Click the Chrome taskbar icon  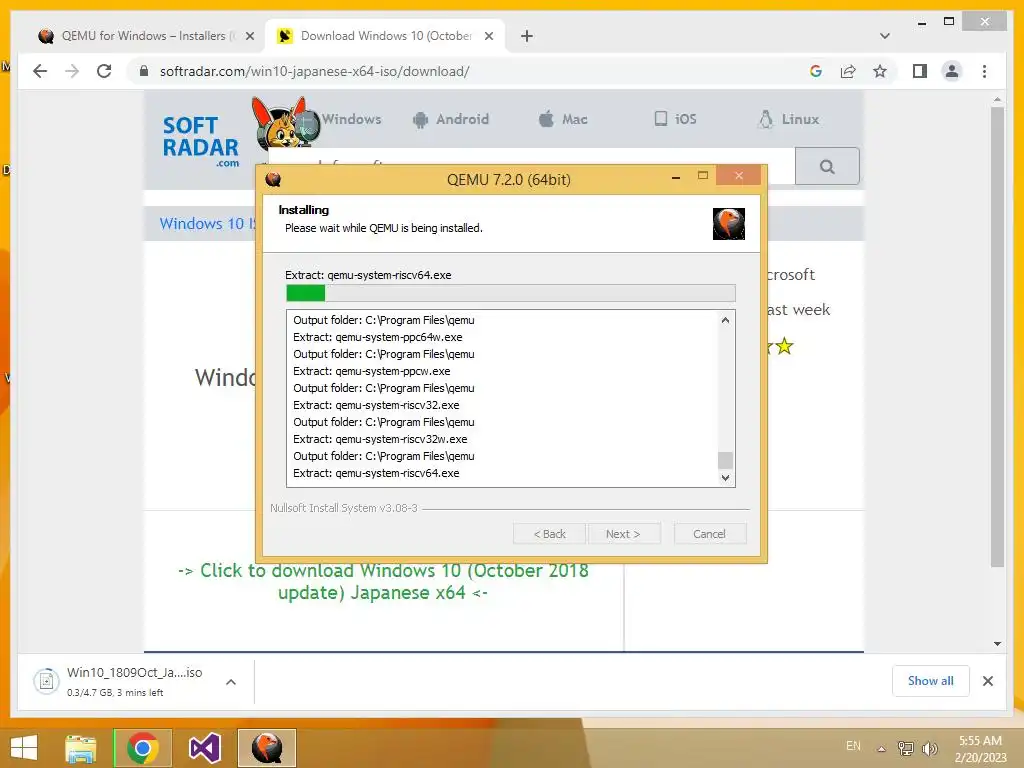(143, 748)
